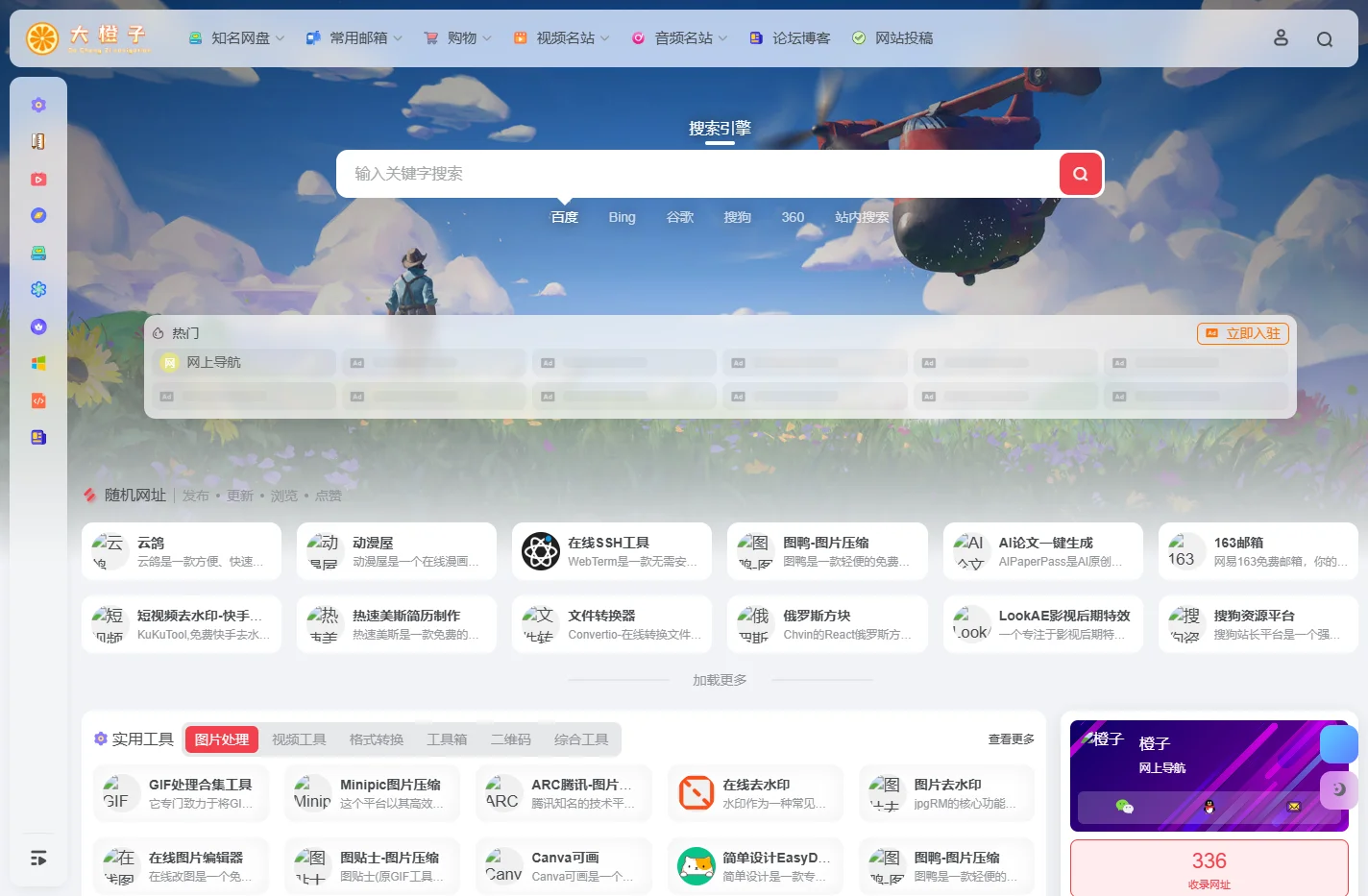Viewport: 1368px width, 896px height.
Task: Open the 在线SSH工具 card
Action: point(612,551)
